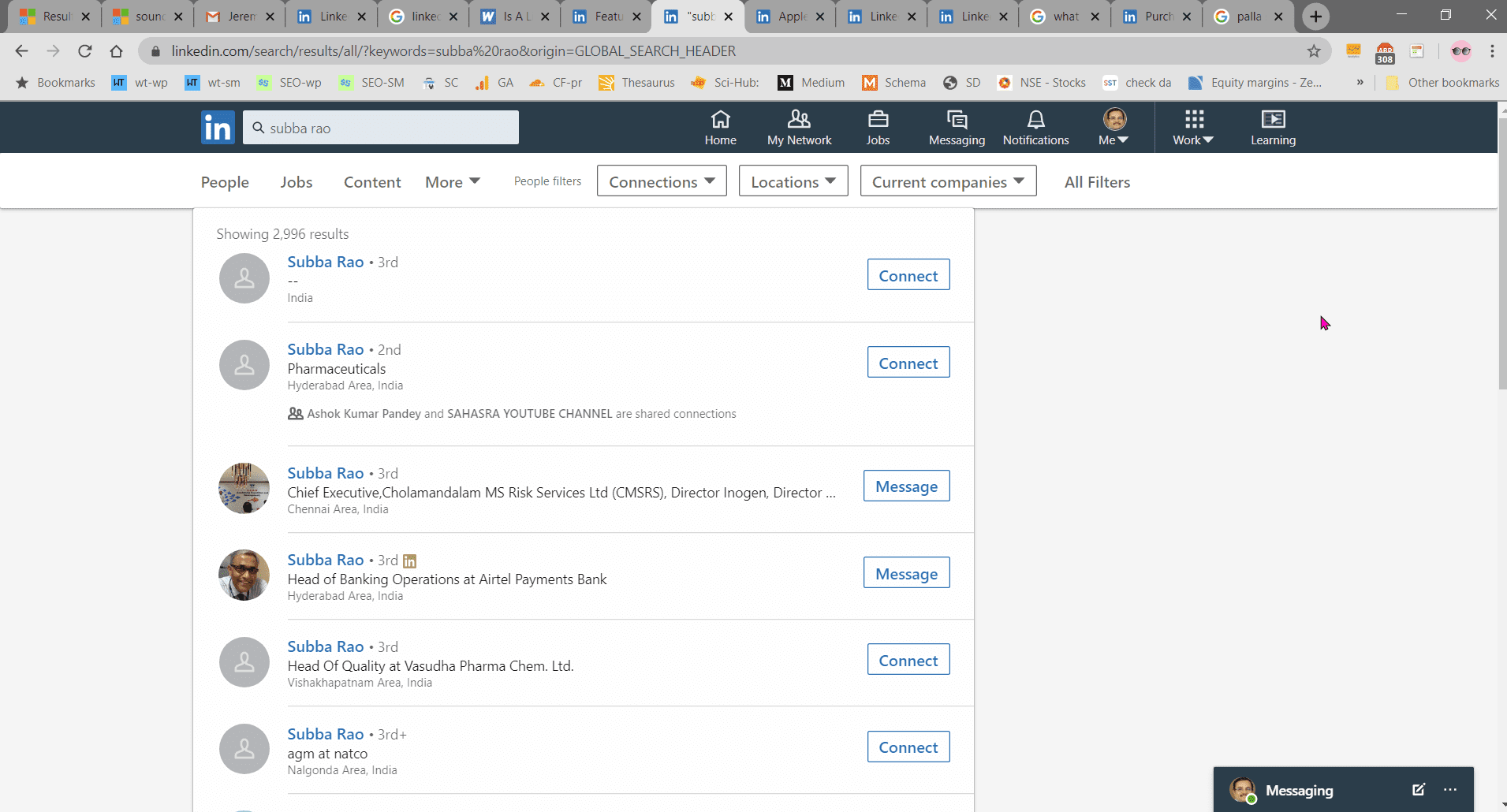Click the shared connections people icon
This screenshot has width=1507, height=812.
pos(295,413)
